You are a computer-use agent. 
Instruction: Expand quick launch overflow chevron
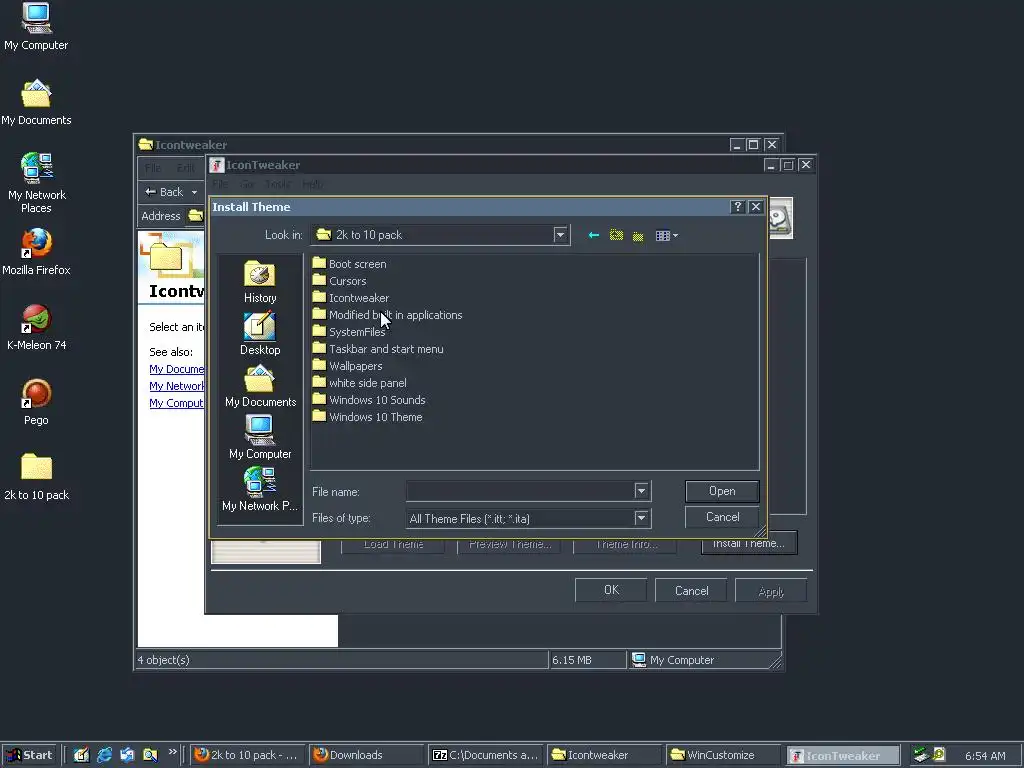click(x=172, y=752)
